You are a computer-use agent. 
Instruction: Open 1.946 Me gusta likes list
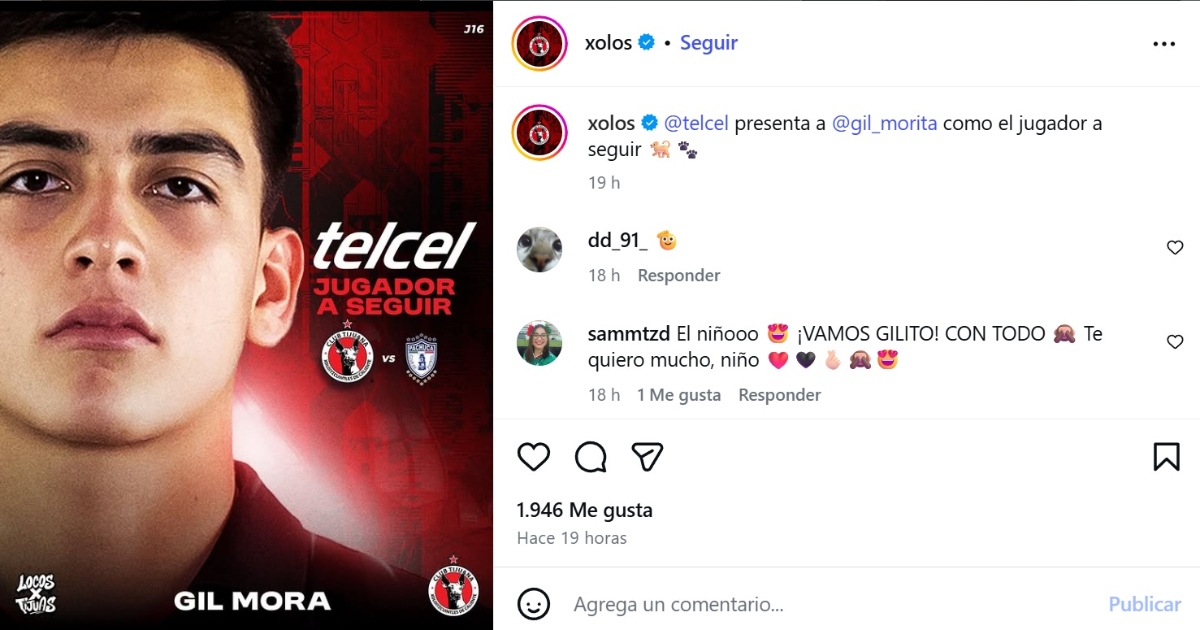click(x=585, y=510)
